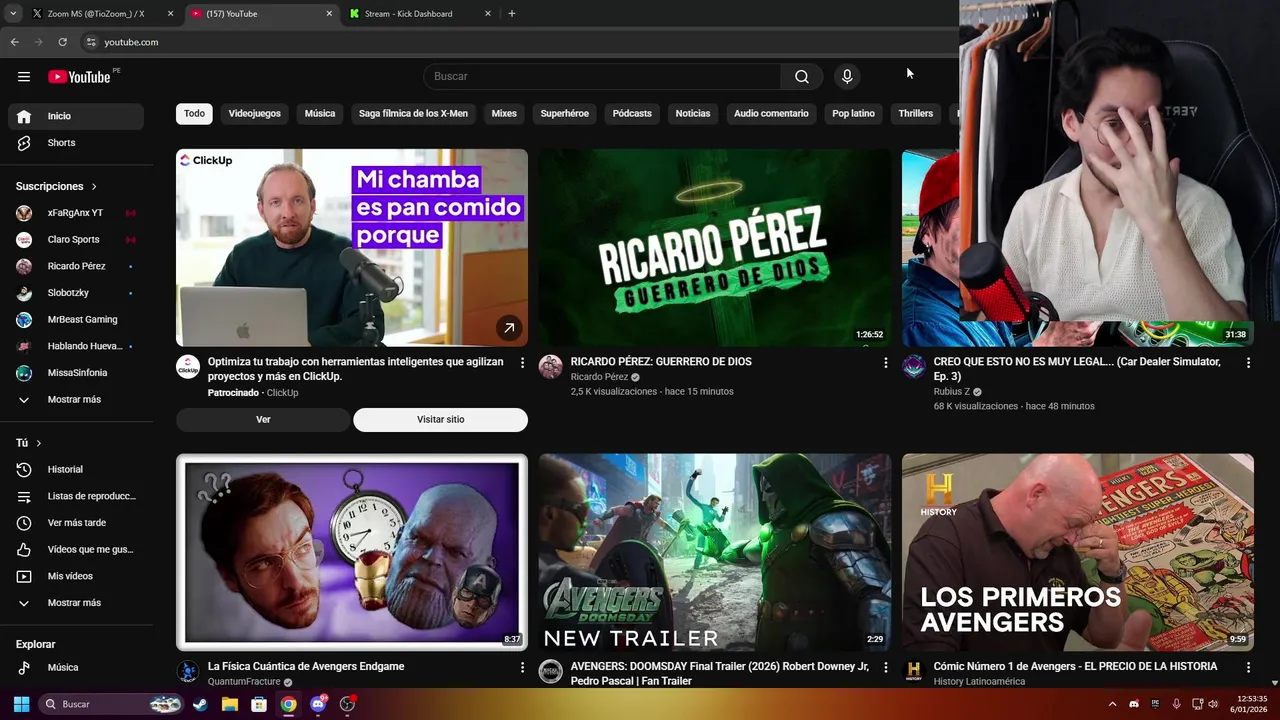Open Chrome tab search dropdown
The height and width of the screenshot is (720, 1280).
tap(13, 14)
